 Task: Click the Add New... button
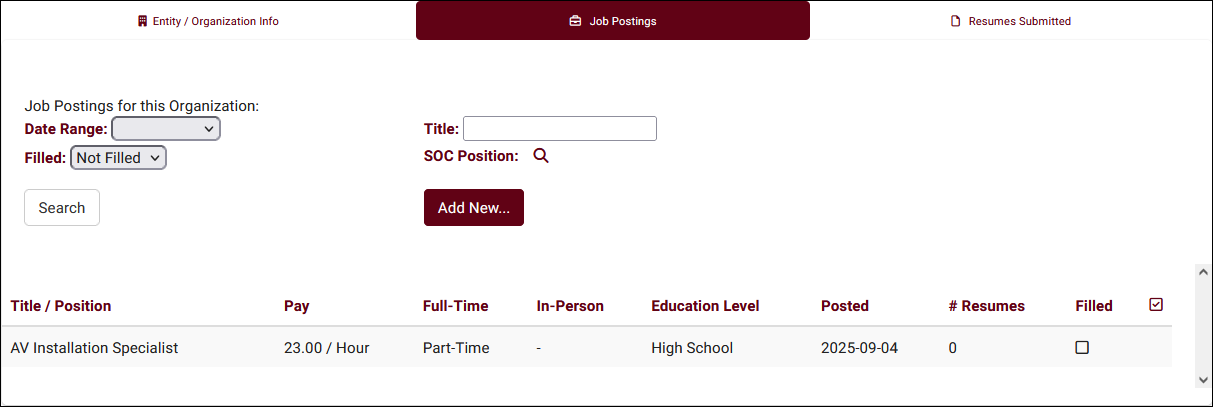474,208
